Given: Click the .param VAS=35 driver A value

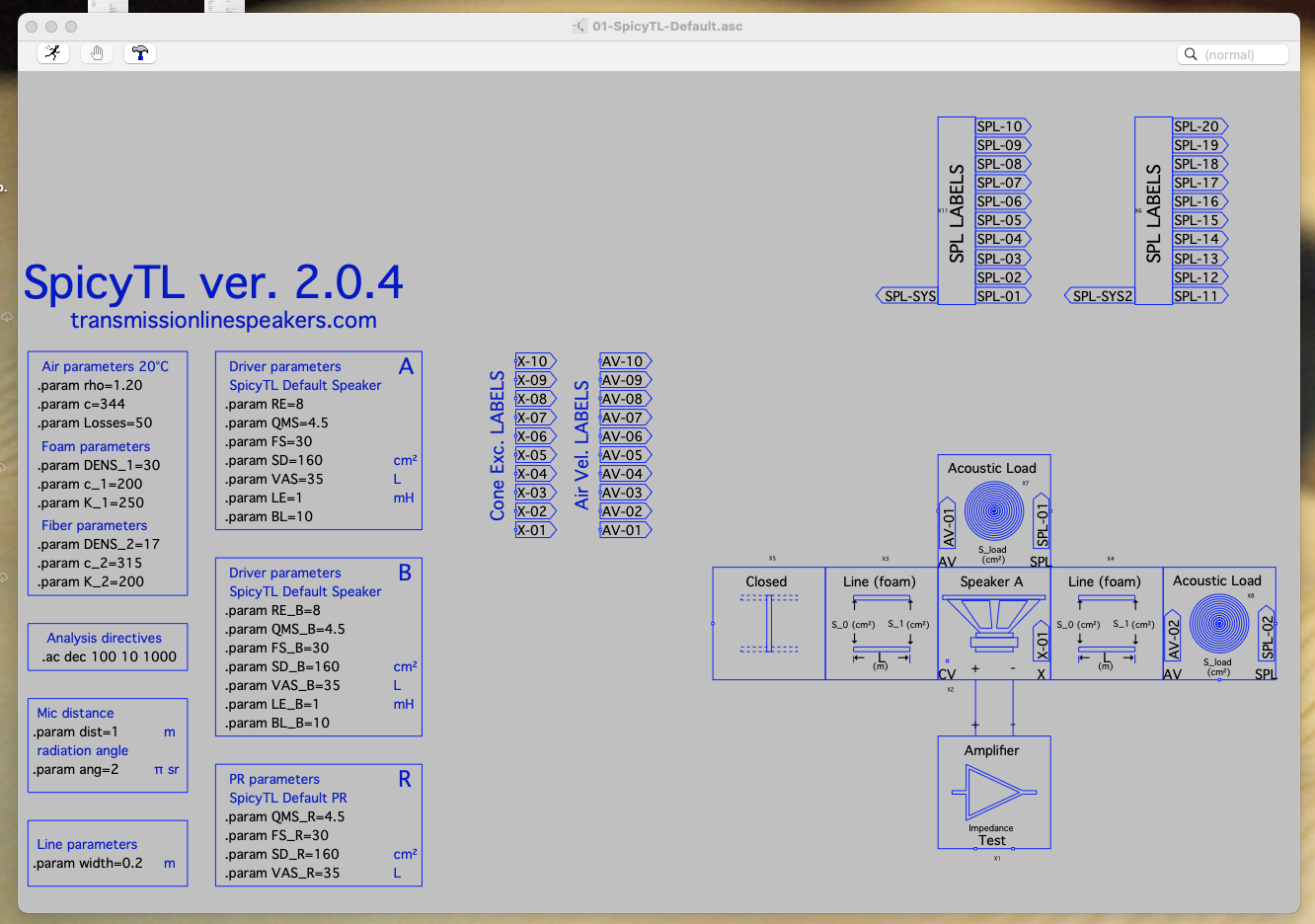Looking at the screenshot, I should pyautogui.click(x=274, y=479).
